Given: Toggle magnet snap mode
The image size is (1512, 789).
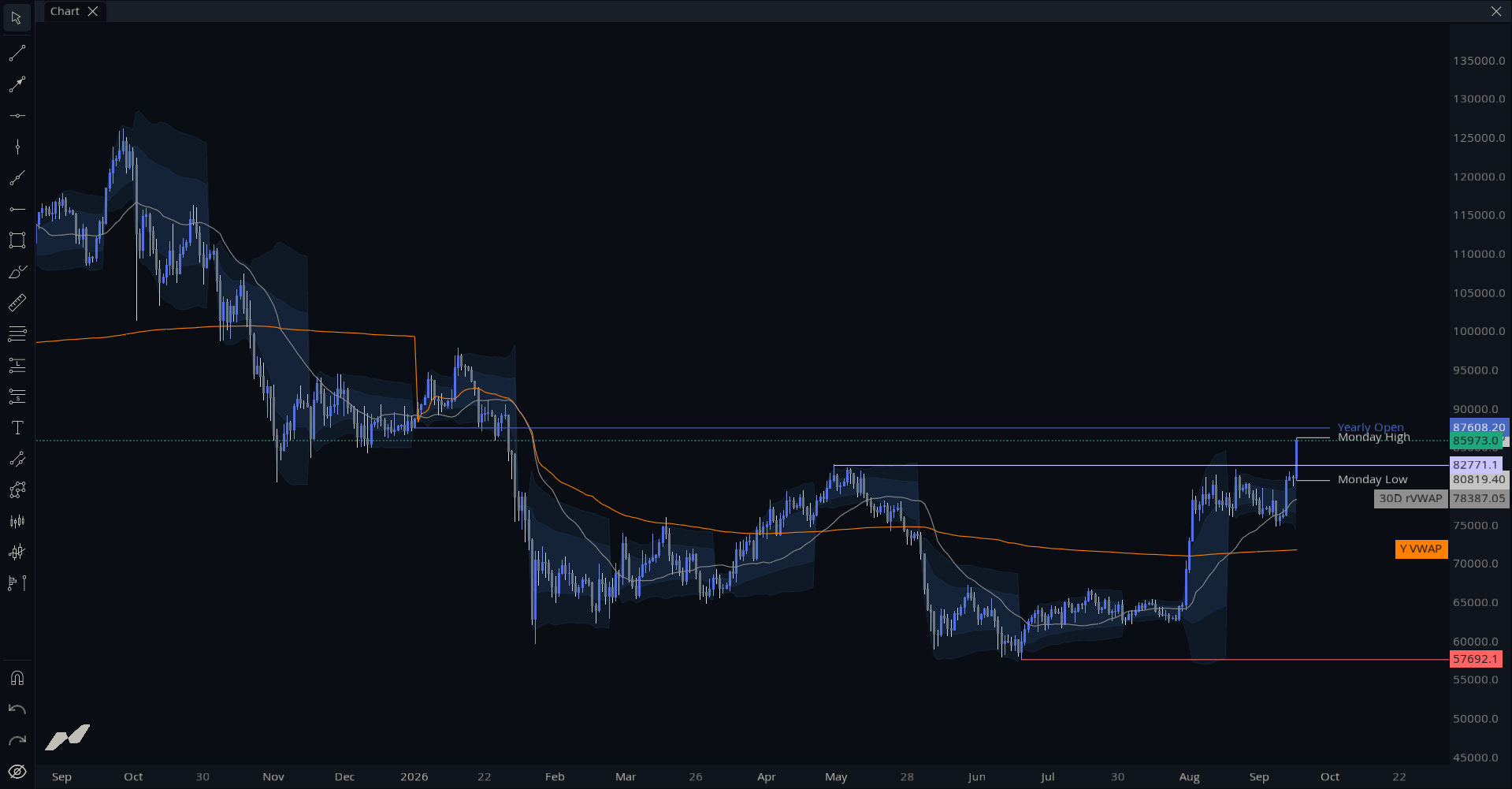Looking at the screenshot, I should [17, 678].
